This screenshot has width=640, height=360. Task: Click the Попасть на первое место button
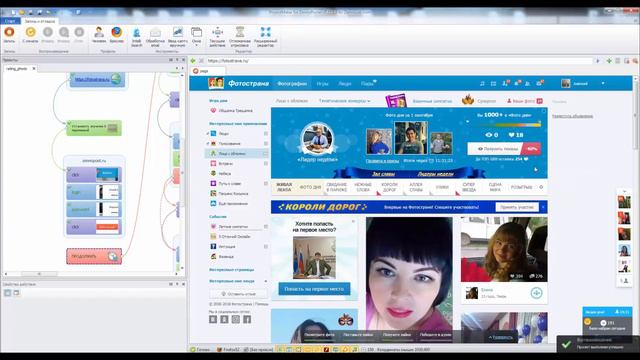tap(314, 289)
